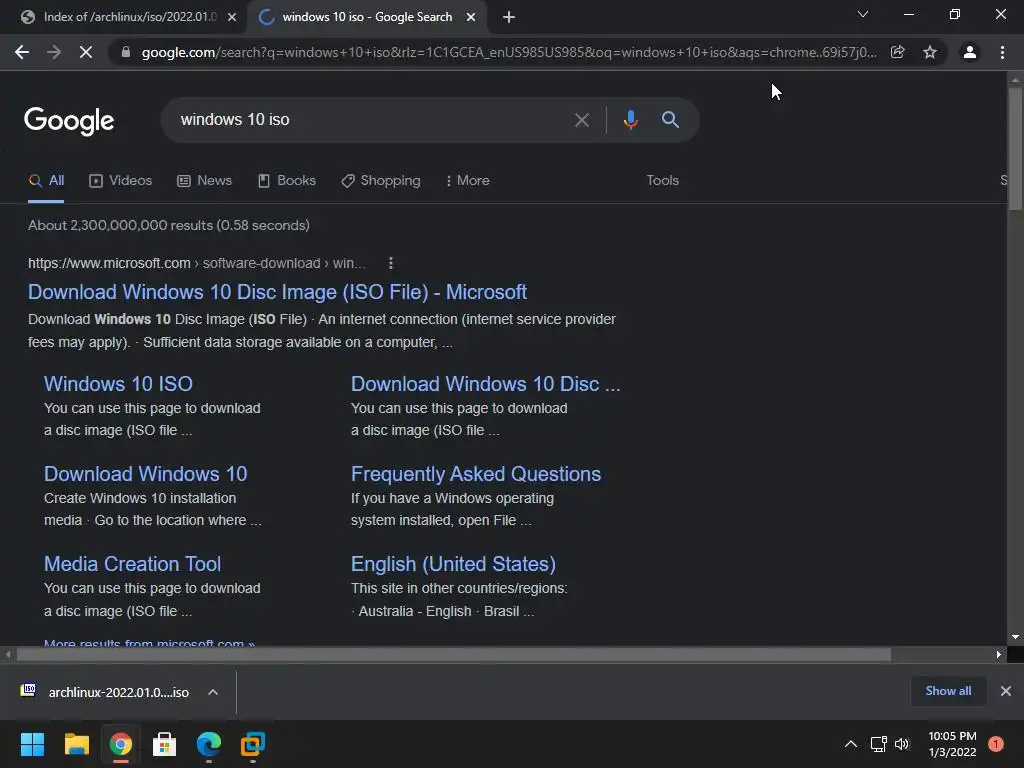Open a new browser tab
1024x768 pixels.
(509, 17)
